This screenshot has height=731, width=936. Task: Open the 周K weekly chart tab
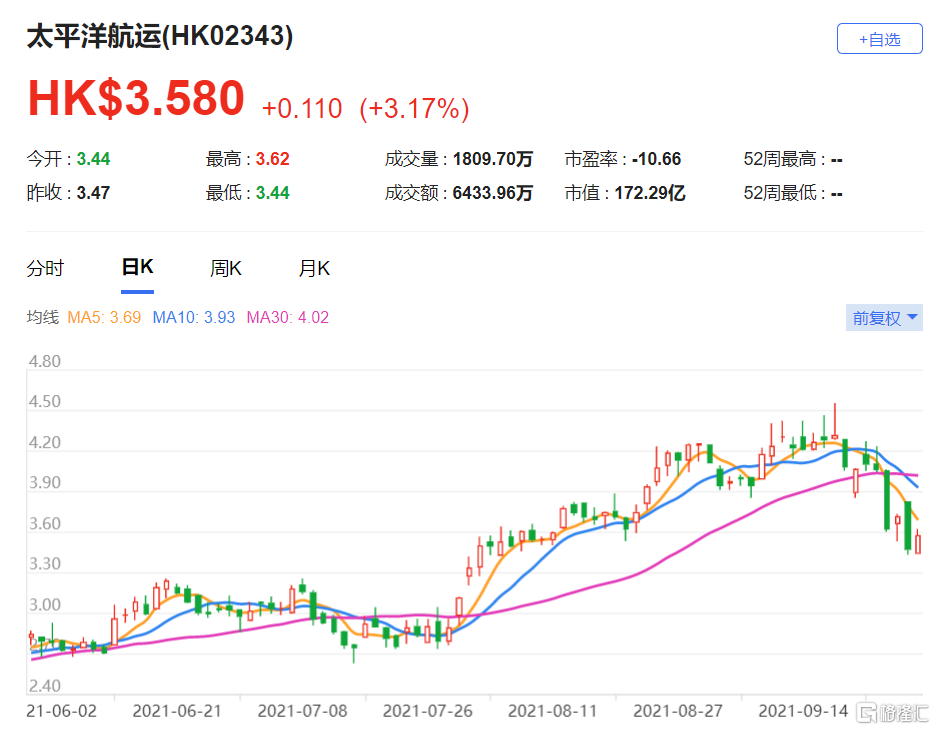click(x=226, y=269)
